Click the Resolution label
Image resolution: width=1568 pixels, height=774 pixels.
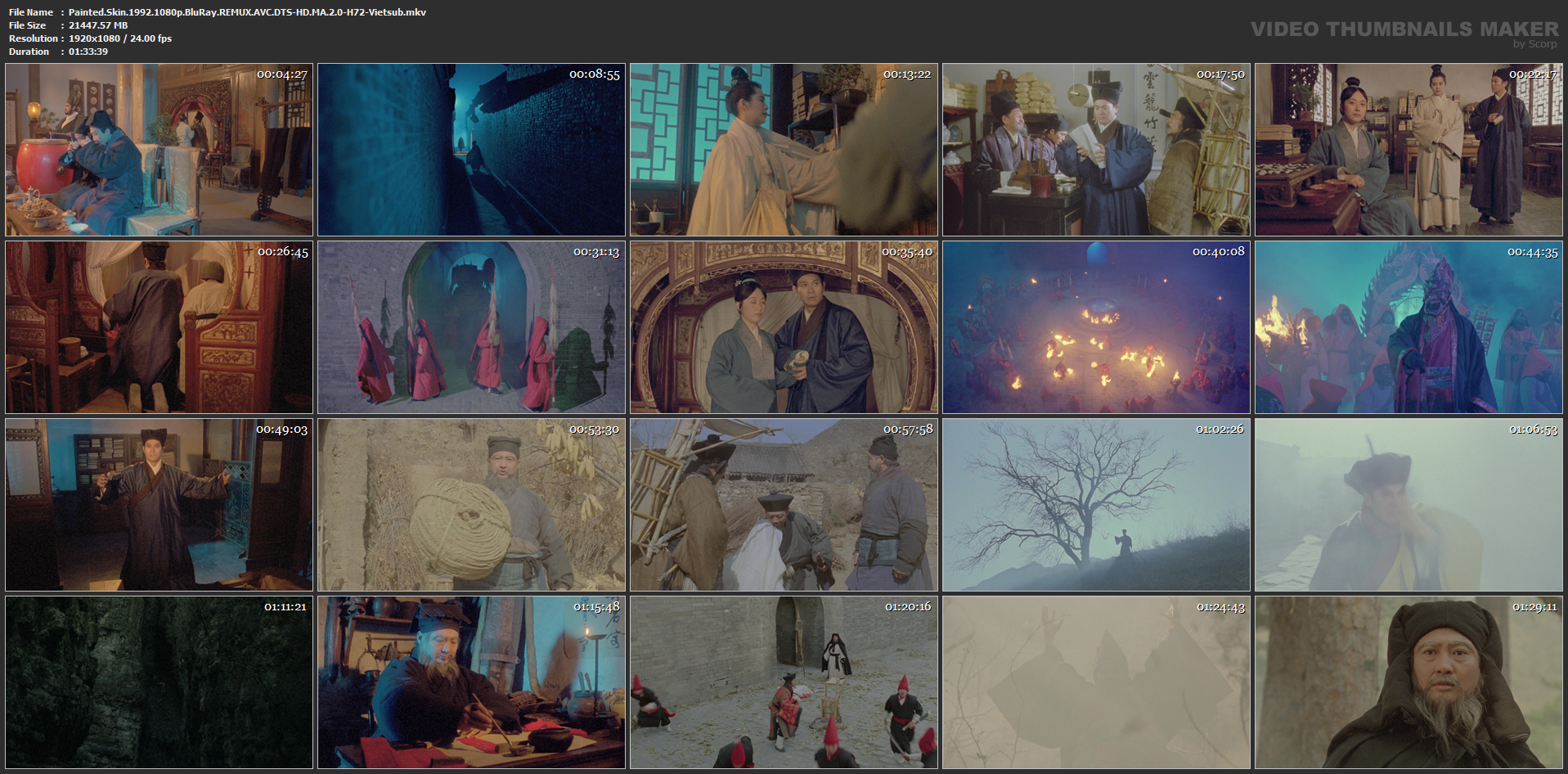click(34, 38)
